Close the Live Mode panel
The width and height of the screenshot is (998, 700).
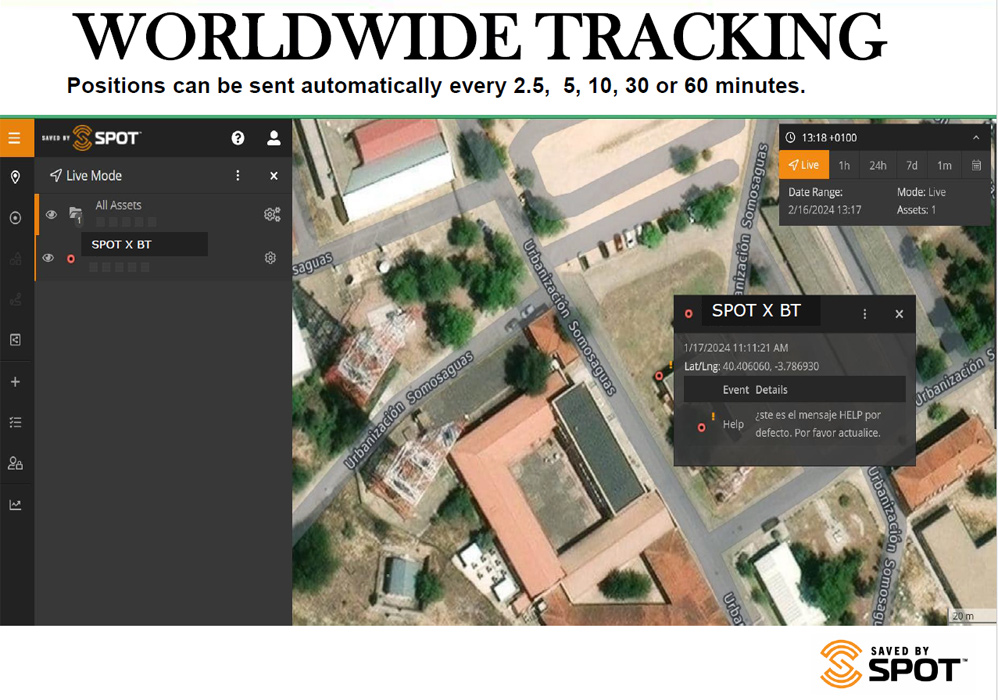tap(274, 176)
